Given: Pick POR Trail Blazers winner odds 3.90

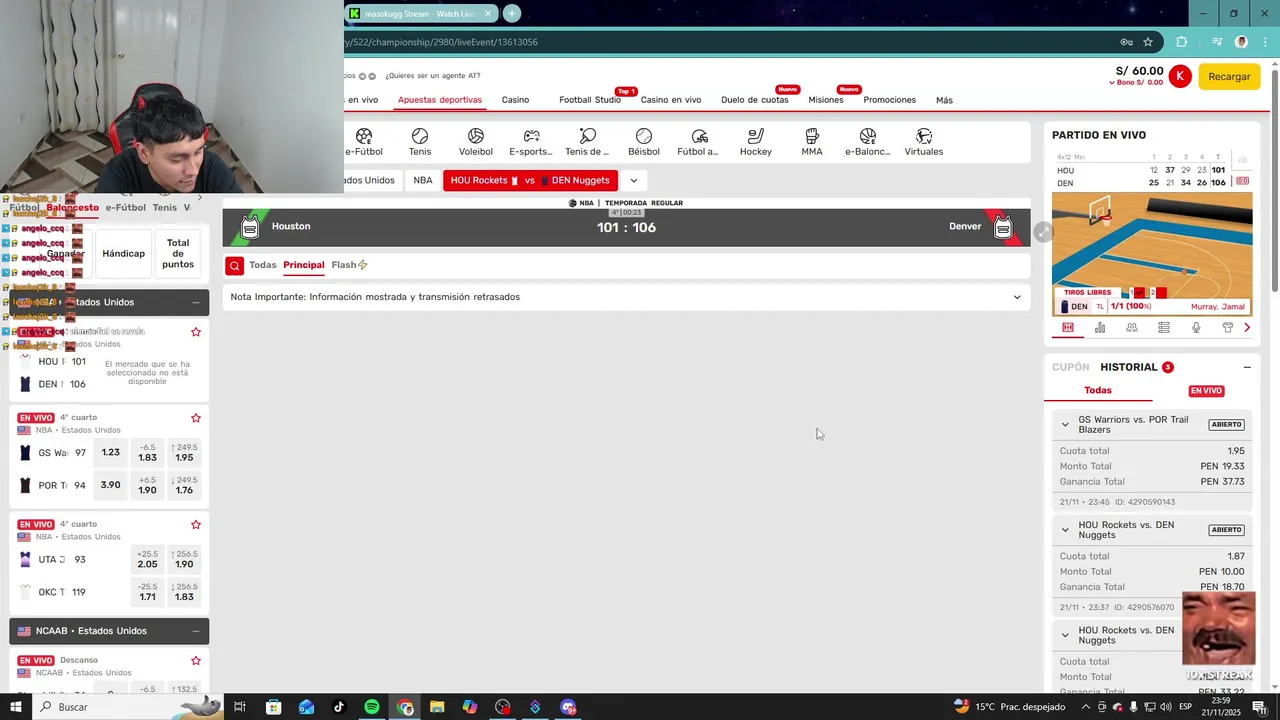Looking at the screenshot, I should [111, 485].
